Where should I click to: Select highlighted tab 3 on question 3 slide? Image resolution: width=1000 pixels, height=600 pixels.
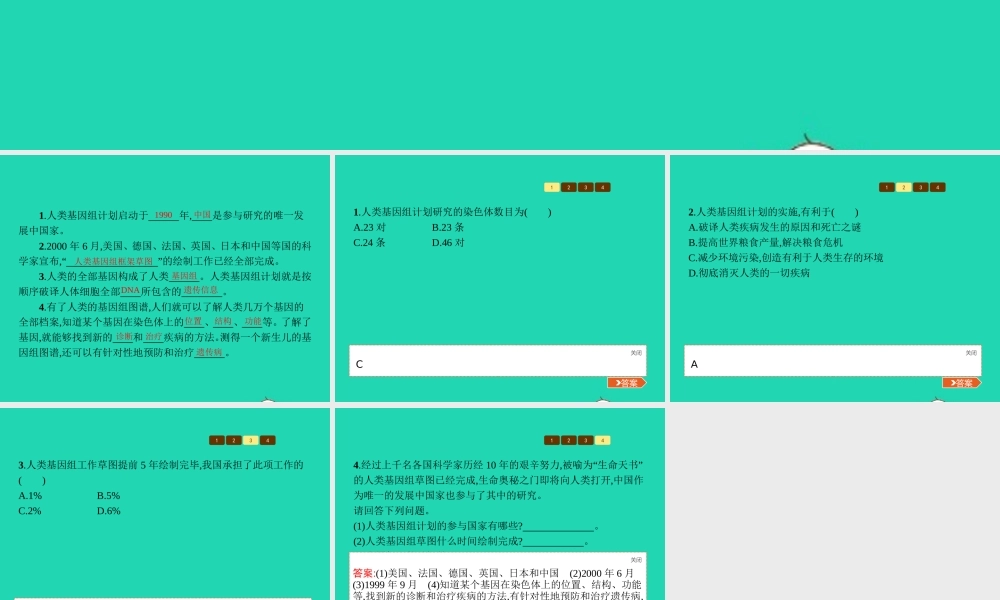250,440
